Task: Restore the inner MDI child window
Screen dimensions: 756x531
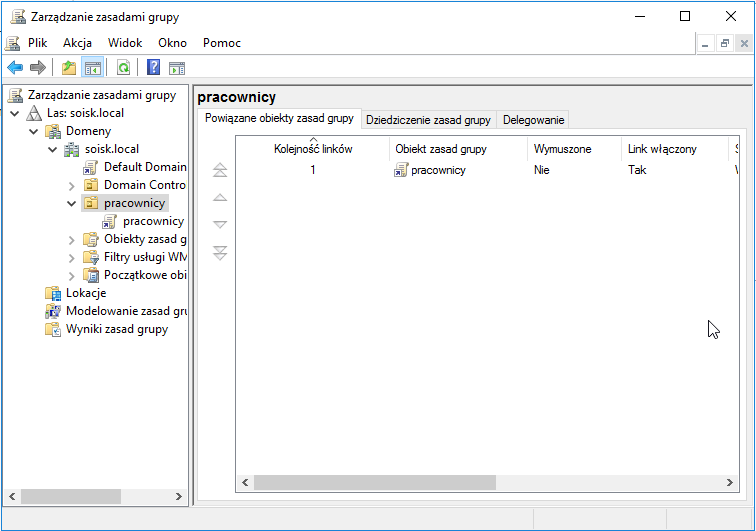Action: pos(725,43)
